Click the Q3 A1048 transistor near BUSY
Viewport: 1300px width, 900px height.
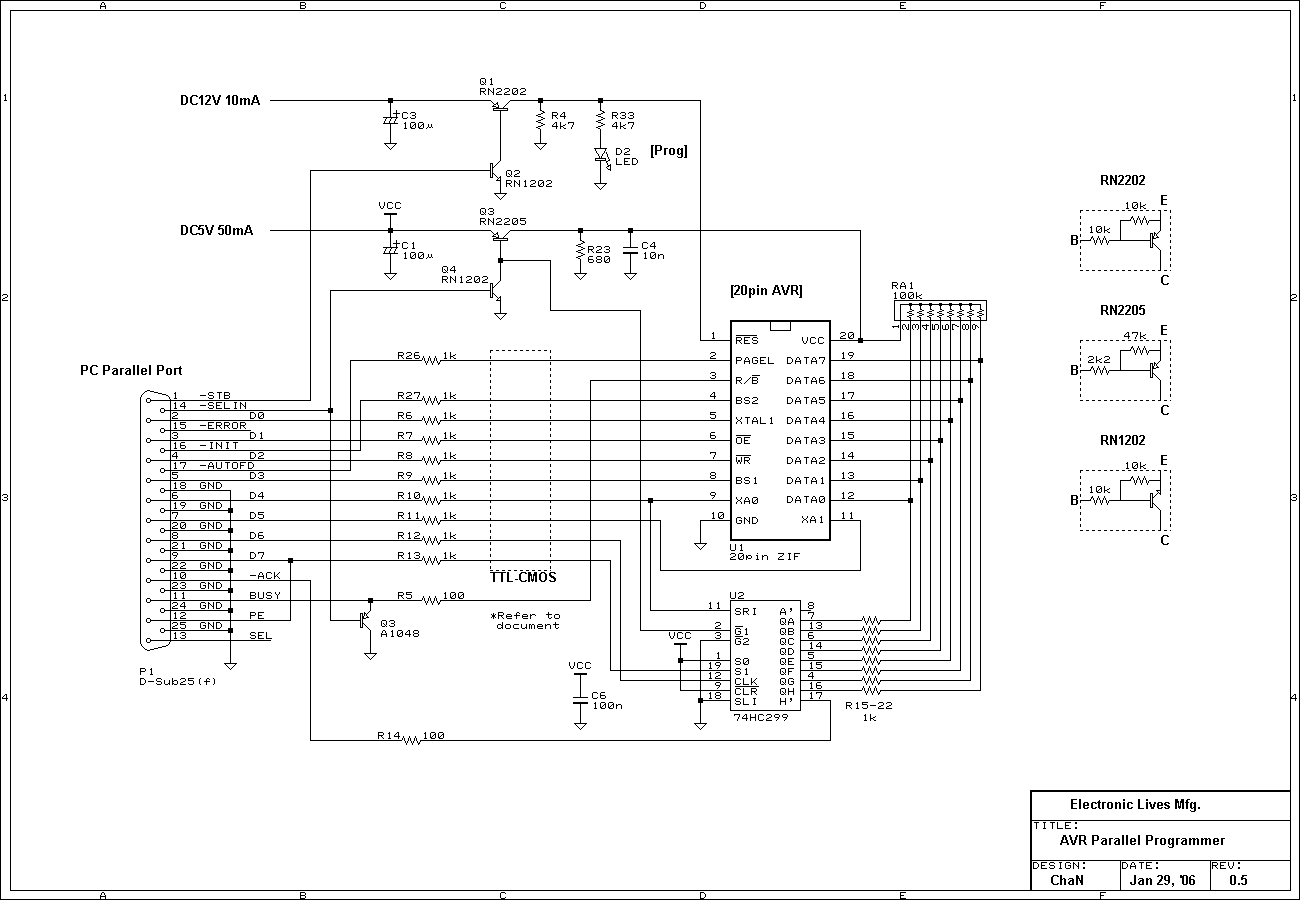click(x=366, y=620)
